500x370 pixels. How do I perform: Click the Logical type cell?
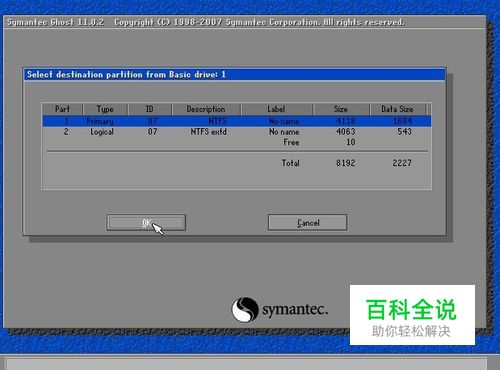[x=102, y=132]
